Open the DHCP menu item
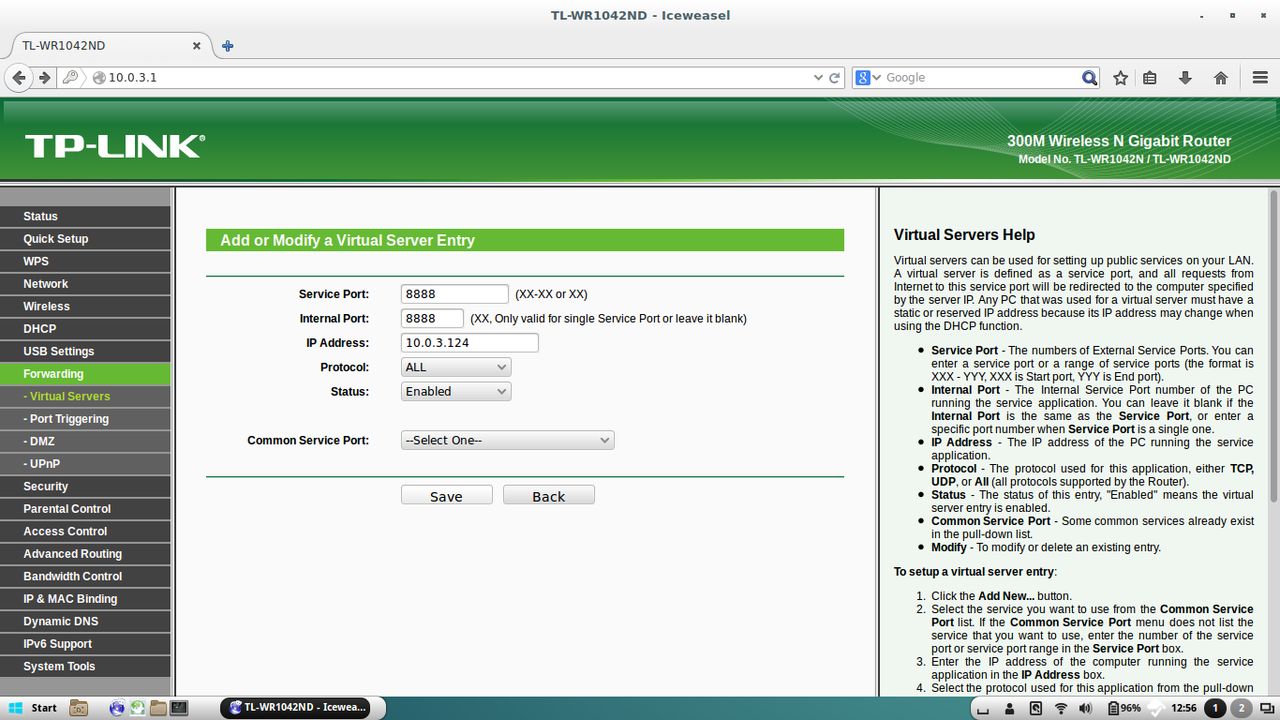1280x720 pixels. 85,329
